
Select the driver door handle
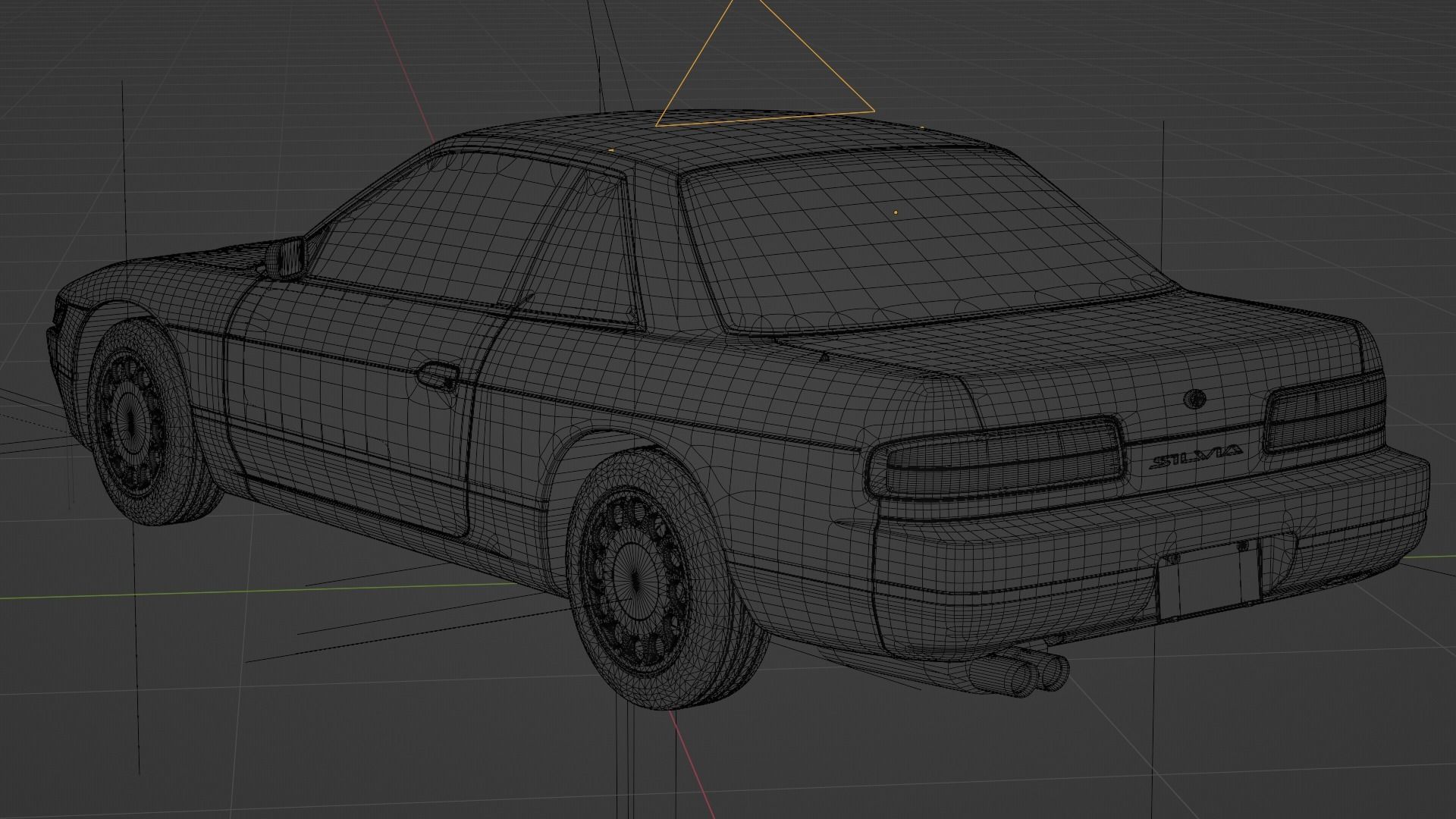(438, 375)
